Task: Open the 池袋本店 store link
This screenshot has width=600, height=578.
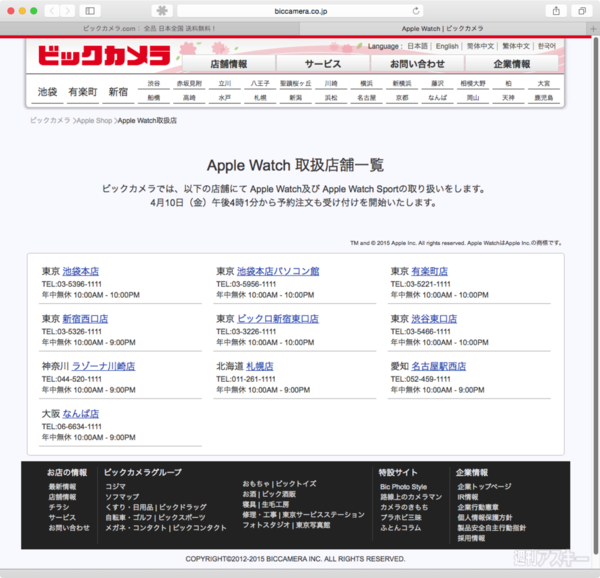Action: (81, 271)
